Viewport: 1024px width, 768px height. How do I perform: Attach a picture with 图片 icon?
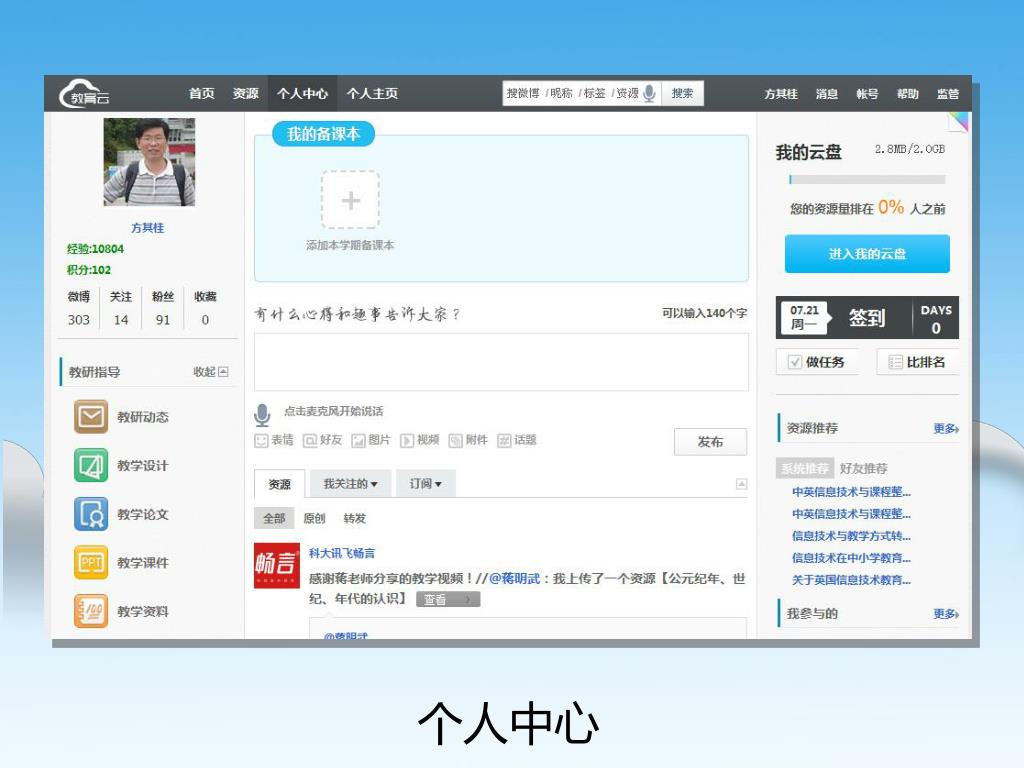tap(359, 441)
